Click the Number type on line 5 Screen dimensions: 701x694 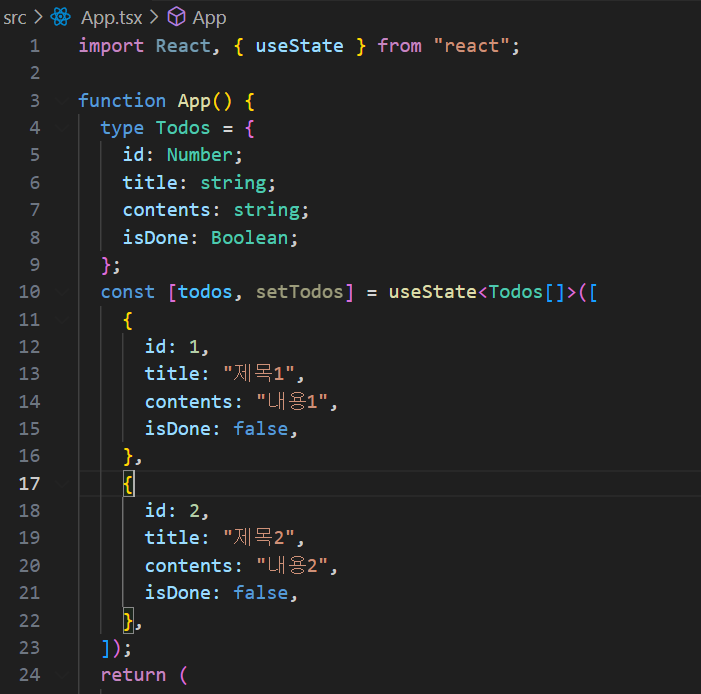[199, 155]
